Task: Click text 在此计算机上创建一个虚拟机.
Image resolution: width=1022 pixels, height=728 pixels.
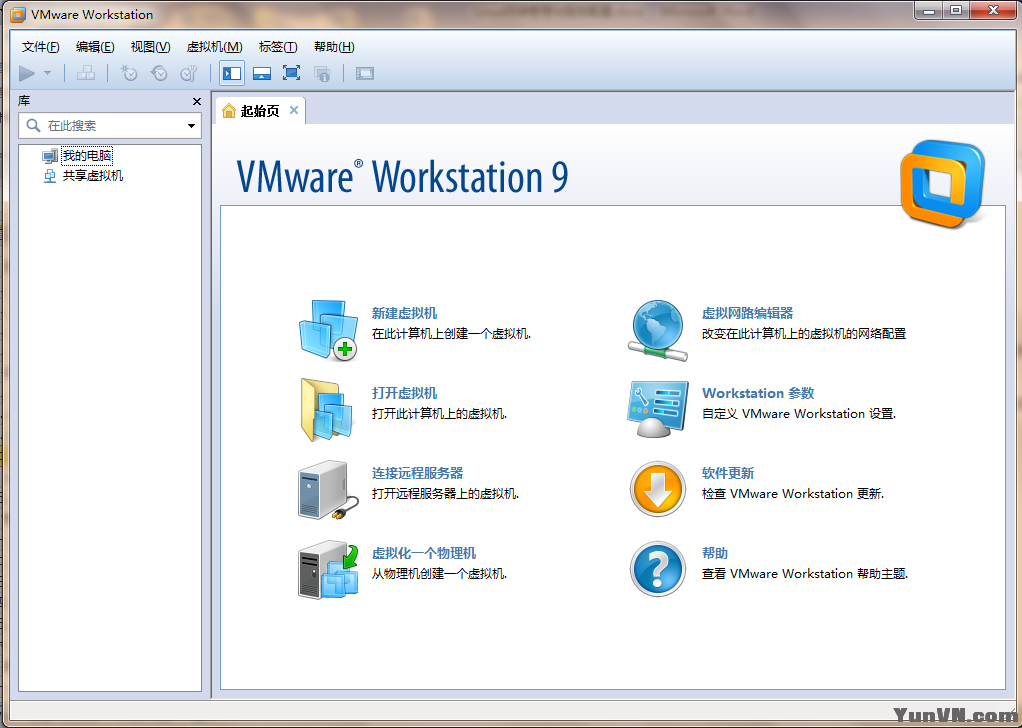Action: click(451, 334)
